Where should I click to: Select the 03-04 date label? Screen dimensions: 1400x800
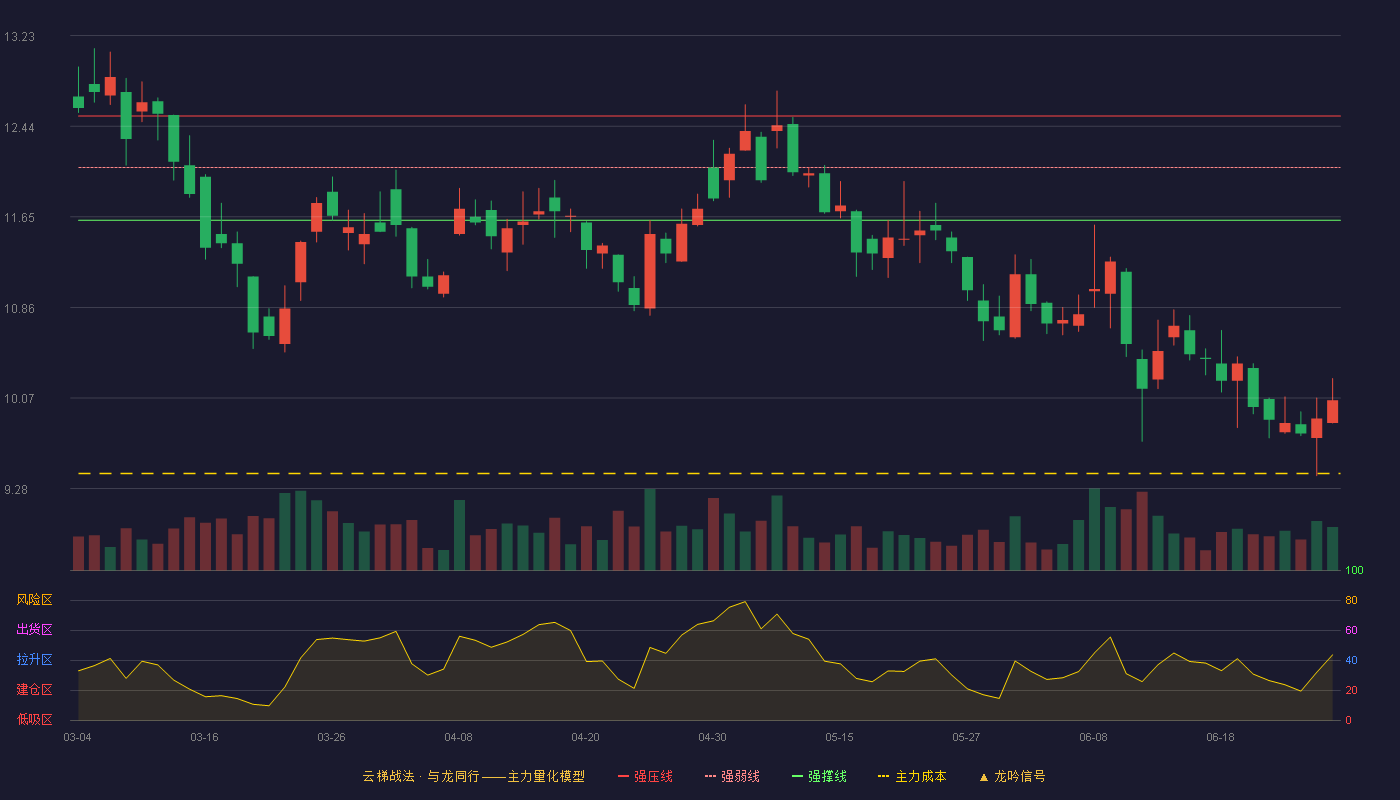coord(77,737)
